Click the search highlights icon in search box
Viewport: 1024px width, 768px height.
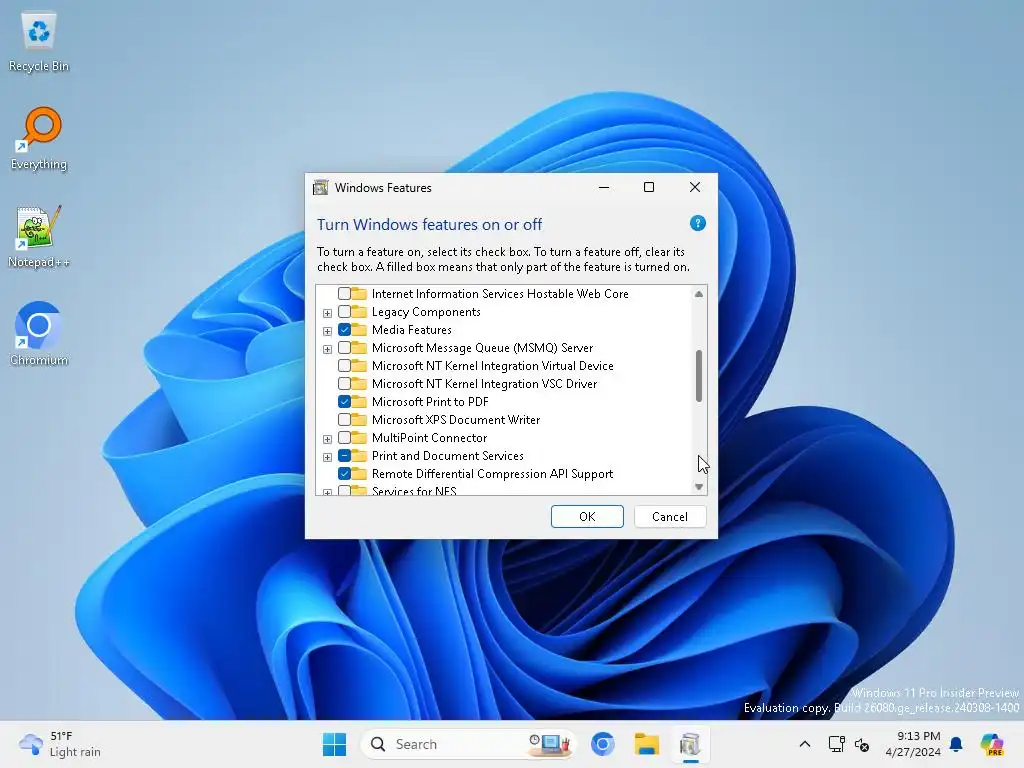pyautogui.click(x=549, y=744)
